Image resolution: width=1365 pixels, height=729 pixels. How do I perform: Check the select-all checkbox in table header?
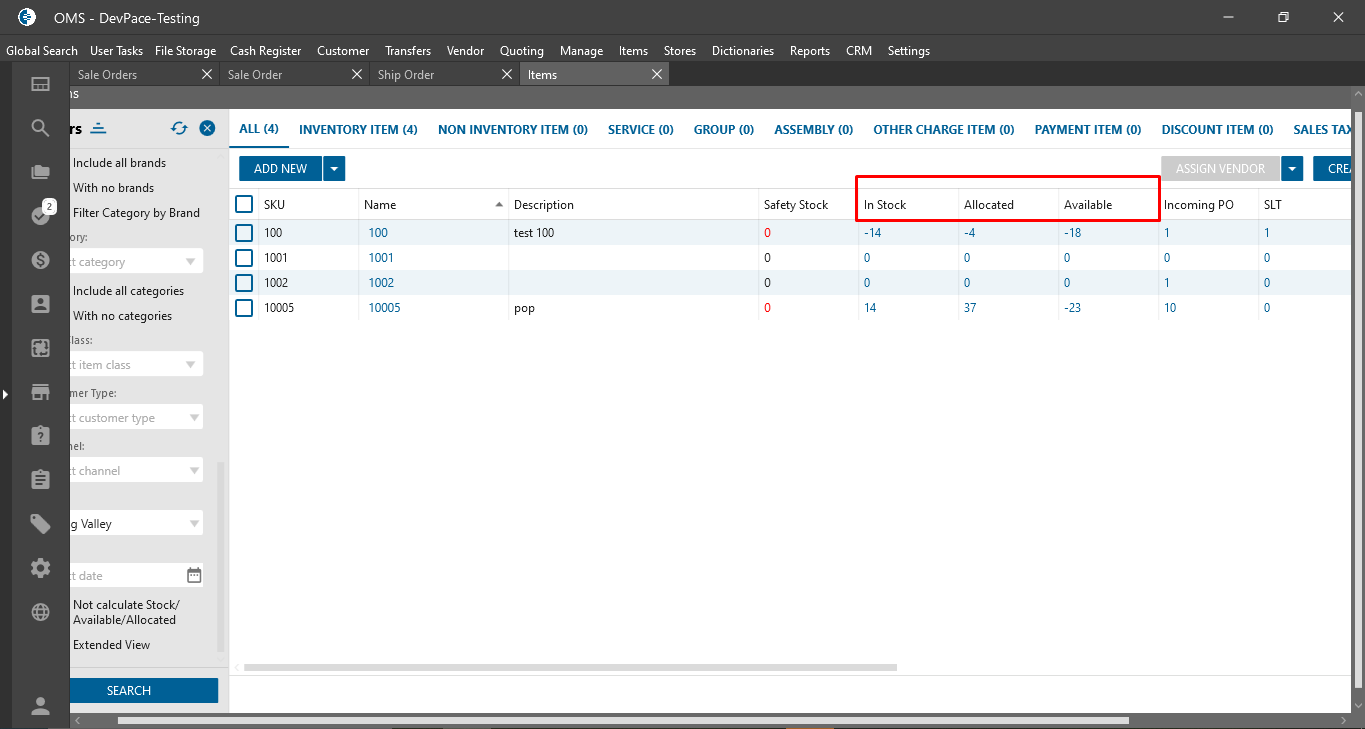coord(244,204)
